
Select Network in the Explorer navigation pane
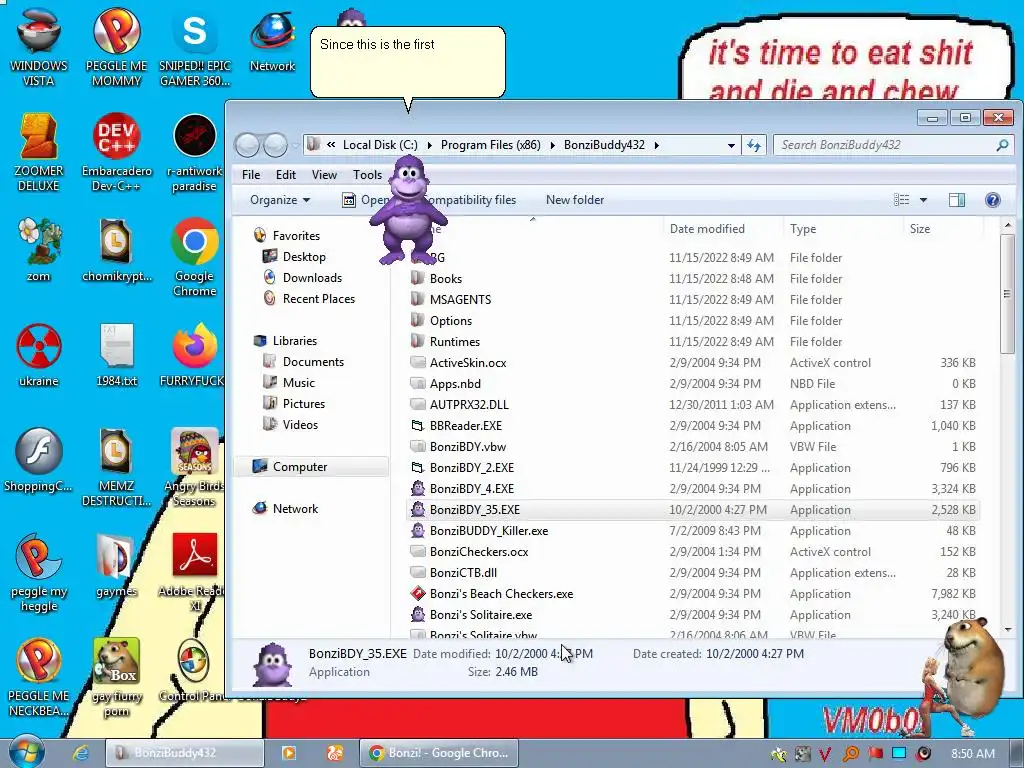click(x=295, y=509)
